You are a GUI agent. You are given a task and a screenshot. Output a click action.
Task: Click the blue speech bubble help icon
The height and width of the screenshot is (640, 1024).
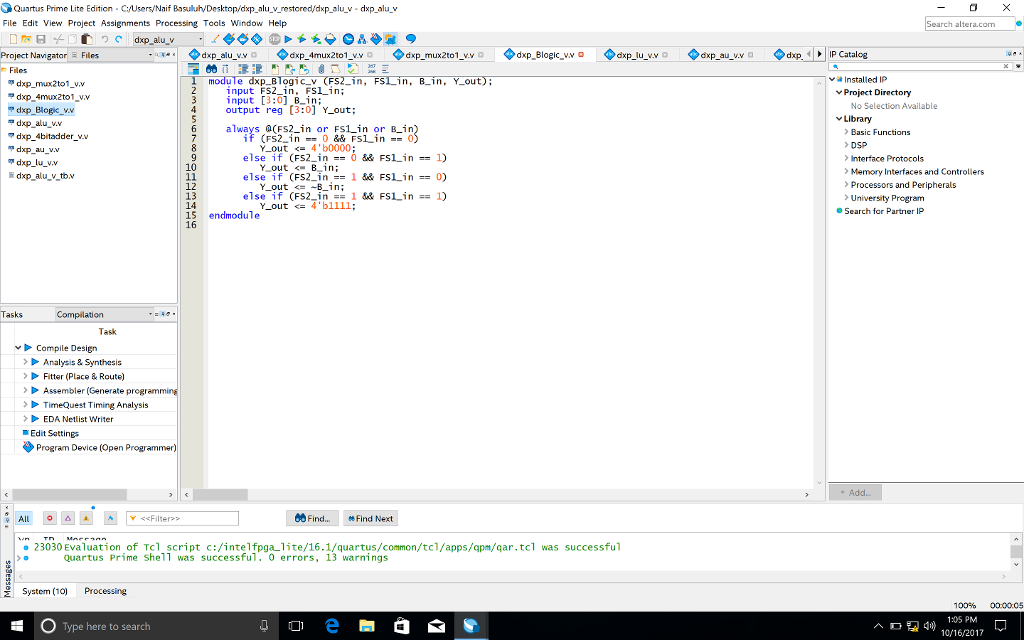point(410,39)
